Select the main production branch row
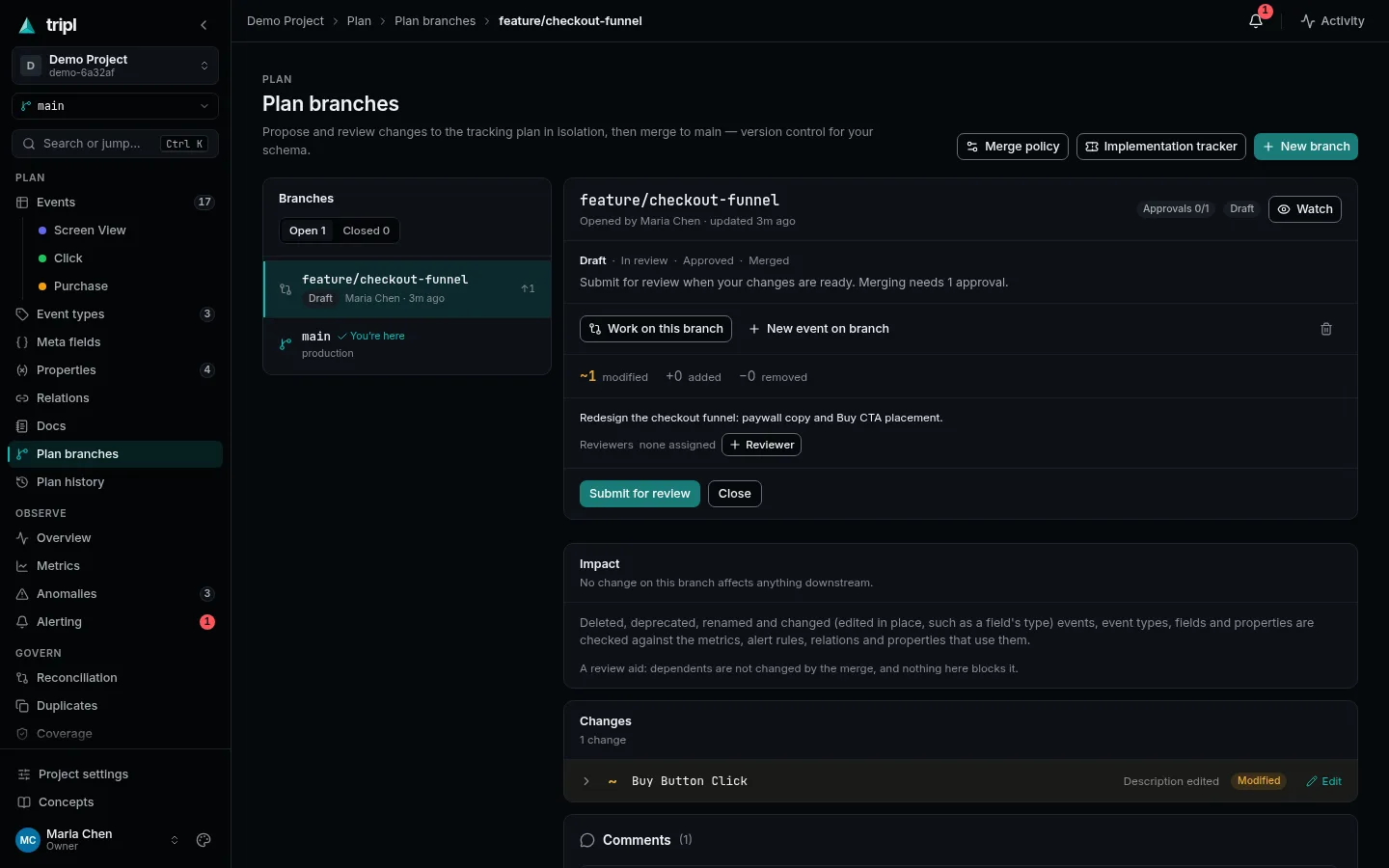This screenshot has height=868, width=1389. coord(407,344)
